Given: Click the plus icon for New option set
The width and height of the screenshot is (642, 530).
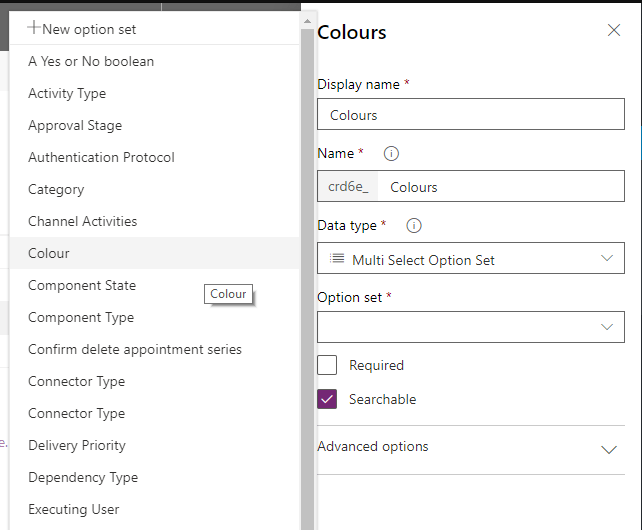Looking at the screenshot, I should pos(34,28).
